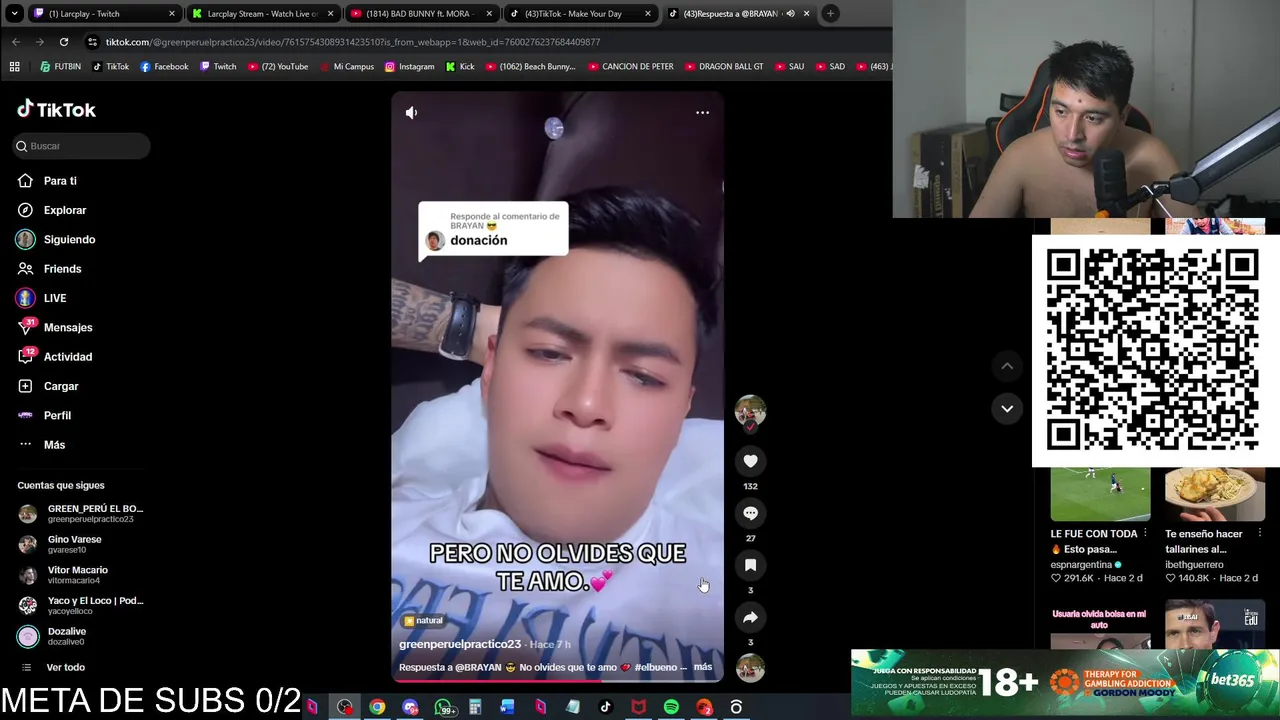The image size is (1280, 720).
Task: Open the DRAGON BALL GT bookmark
Action: (723, 67)
